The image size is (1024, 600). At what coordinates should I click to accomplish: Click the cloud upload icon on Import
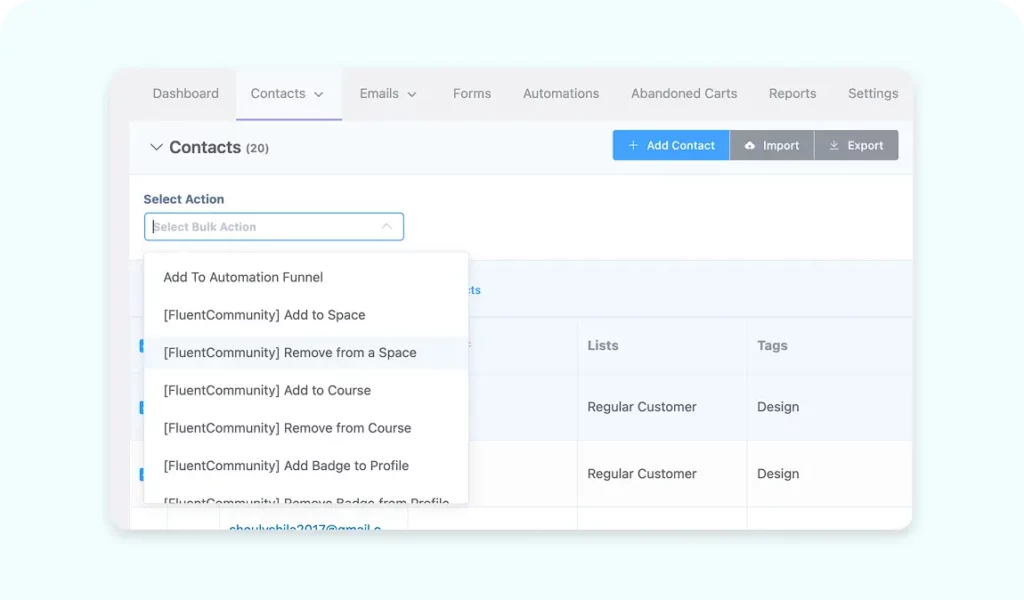pos(750,146)
